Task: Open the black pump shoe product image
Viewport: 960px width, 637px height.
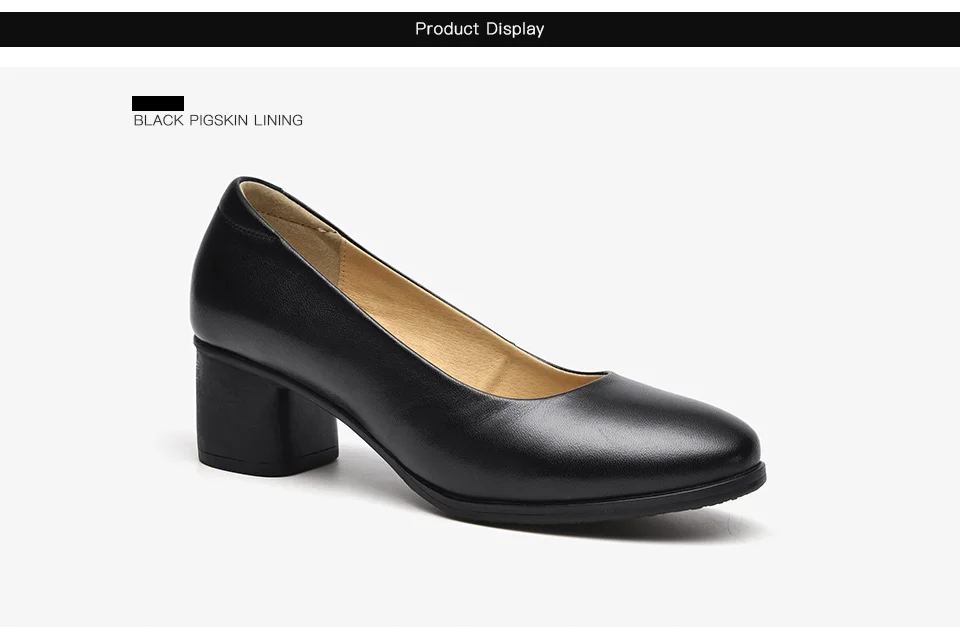Action: tap(478, 355)
